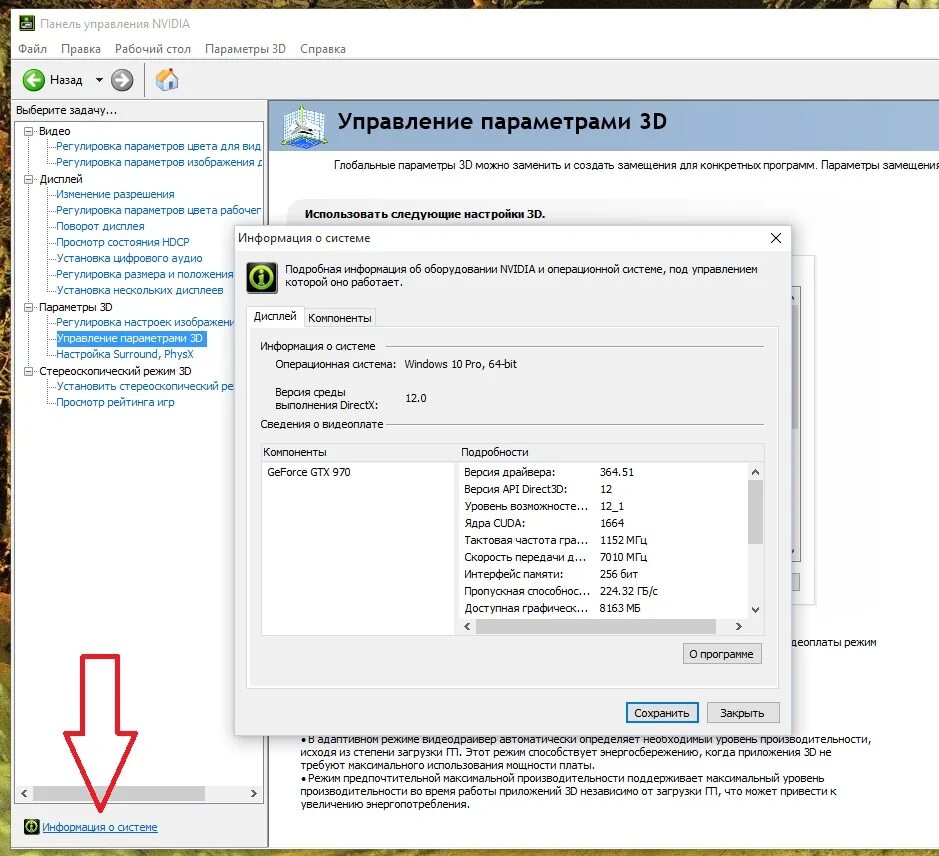Click the Закрыть button
The height and width of the screenshot is (856, 939).
coord(743,713)
